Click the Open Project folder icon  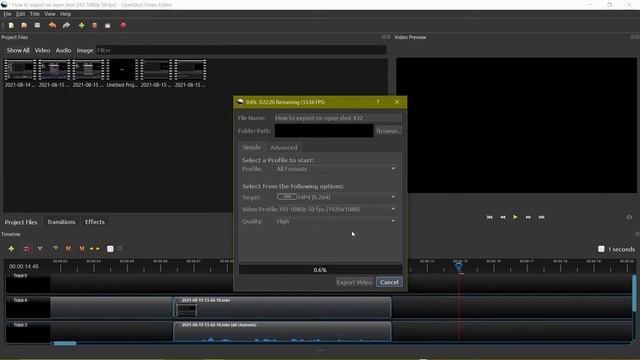(x=24, y=25)
